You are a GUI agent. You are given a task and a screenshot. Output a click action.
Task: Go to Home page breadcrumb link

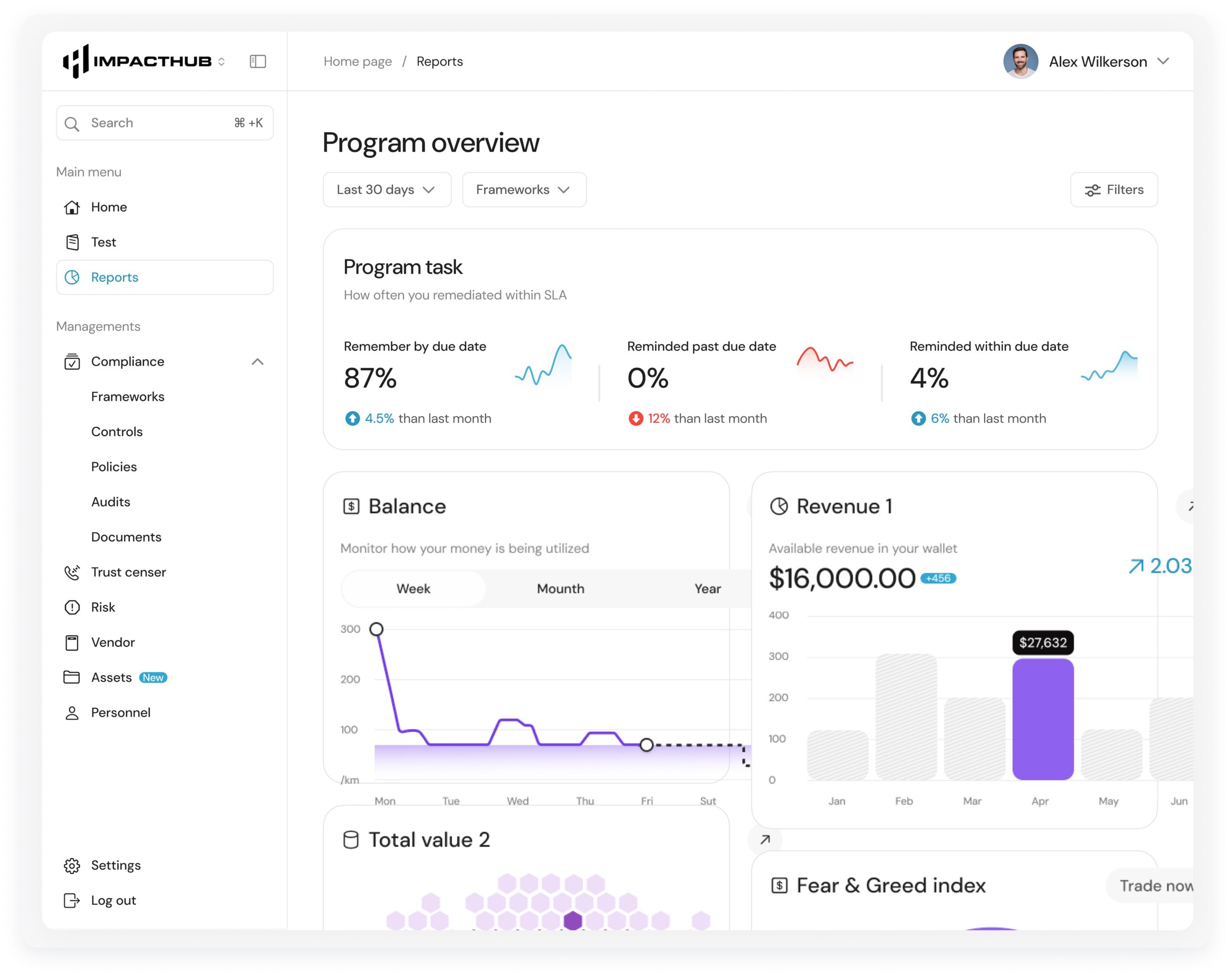click(x=358, y=61)
